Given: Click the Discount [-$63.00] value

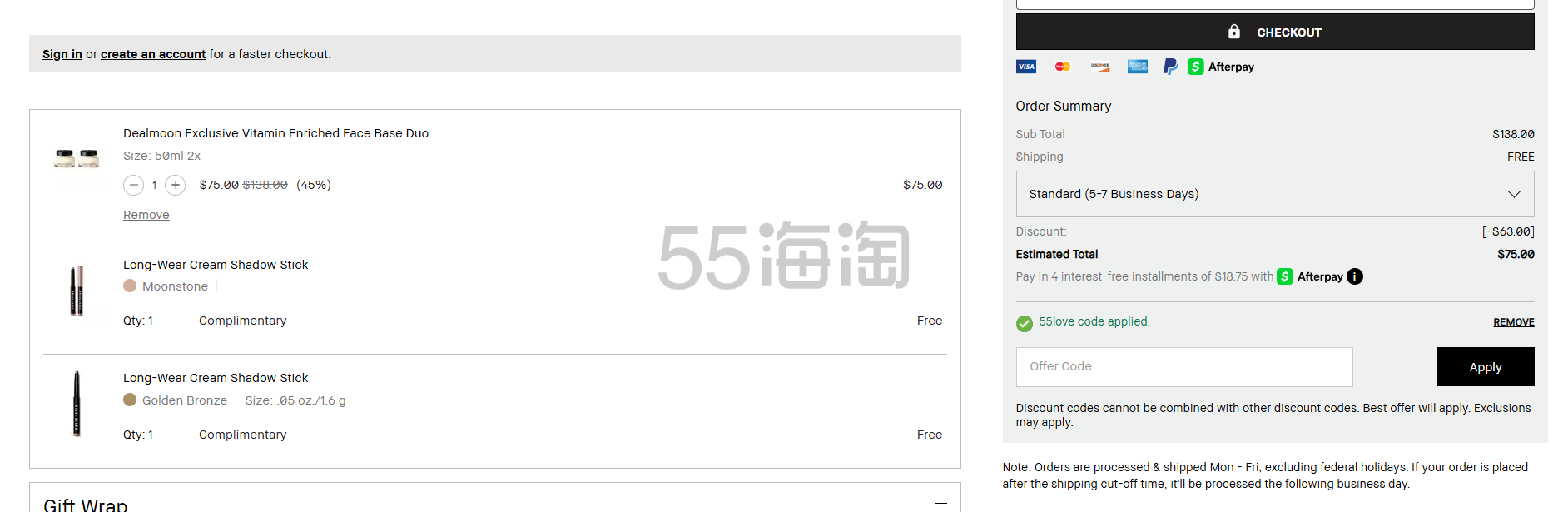Looking at the screenshot, I should tap(1508, 231).
